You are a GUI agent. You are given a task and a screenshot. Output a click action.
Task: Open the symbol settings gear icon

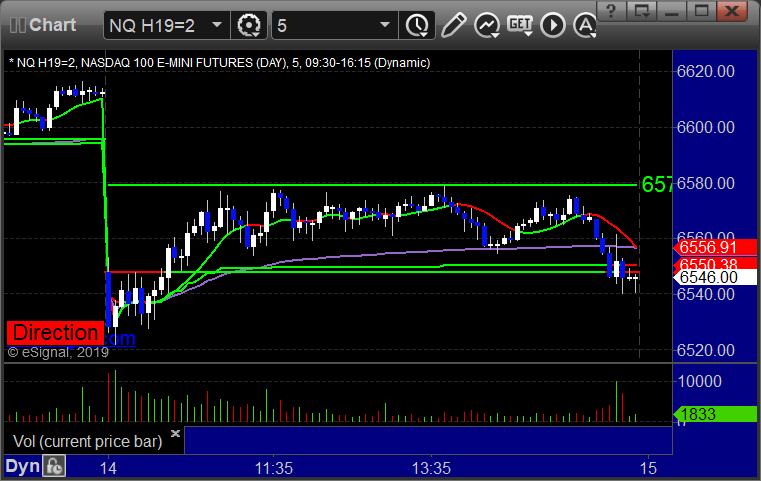coord(248,25)
